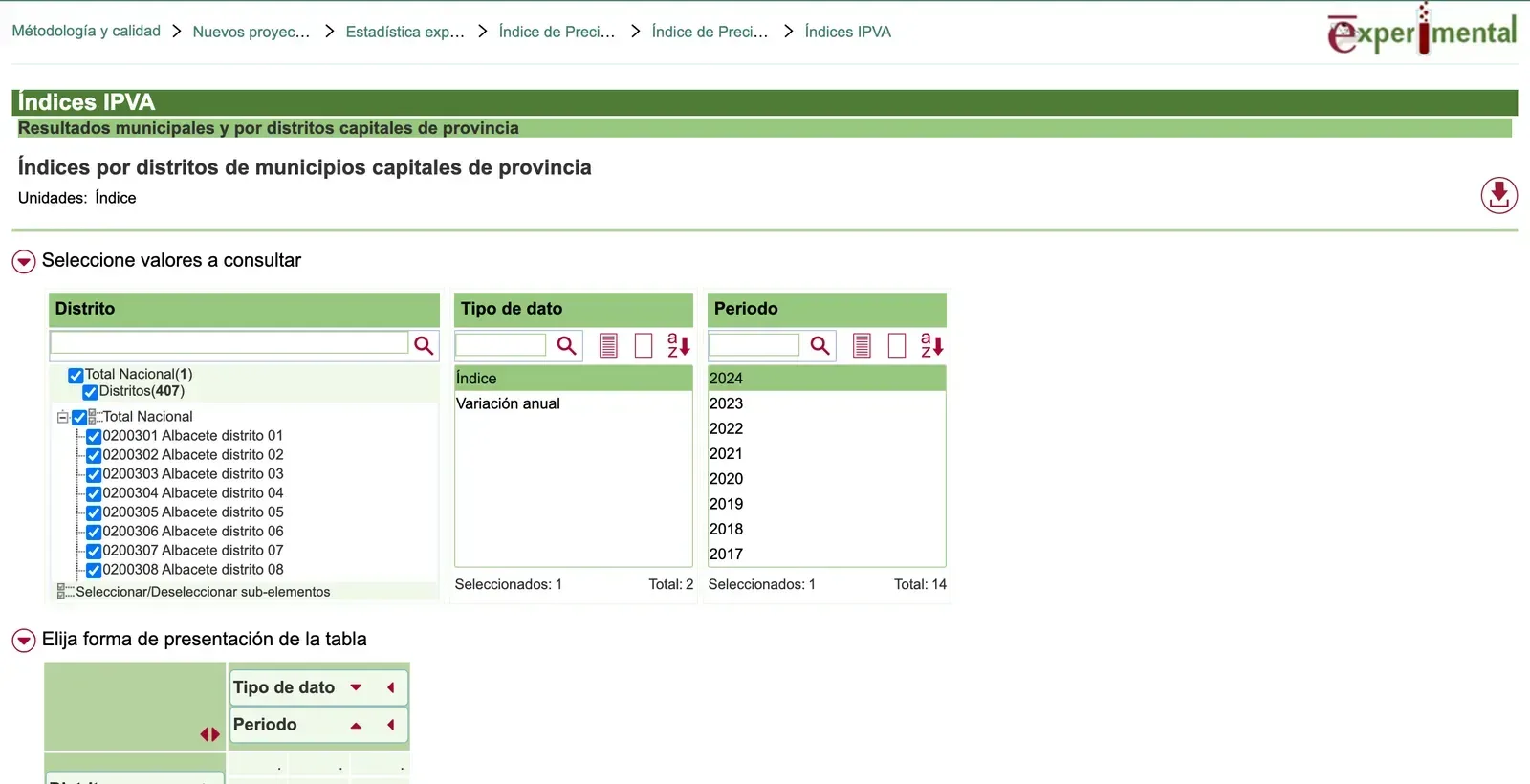
Task: Select 2024 in Periodo list
Action: [826, 379]
